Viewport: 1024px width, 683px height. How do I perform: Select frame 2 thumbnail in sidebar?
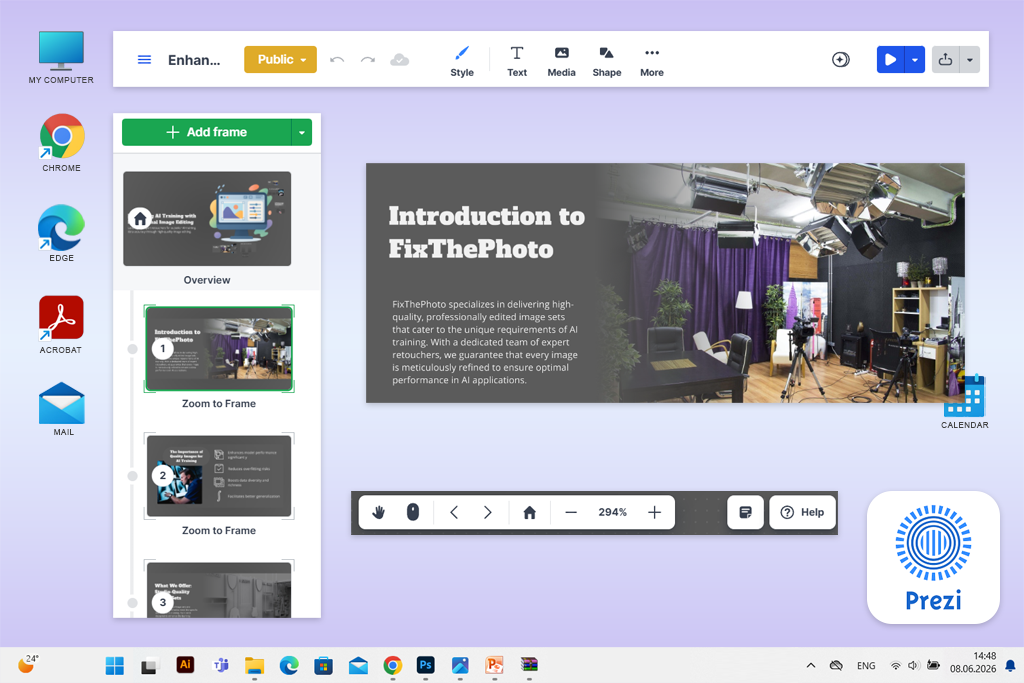point(219,476)
